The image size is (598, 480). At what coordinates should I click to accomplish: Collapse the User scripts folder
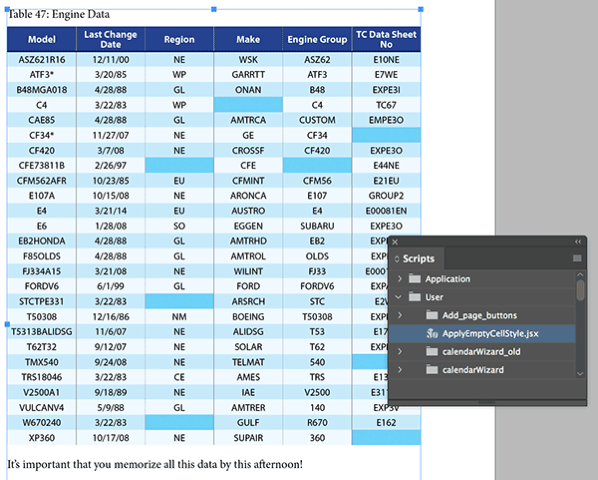click(399, 297)
